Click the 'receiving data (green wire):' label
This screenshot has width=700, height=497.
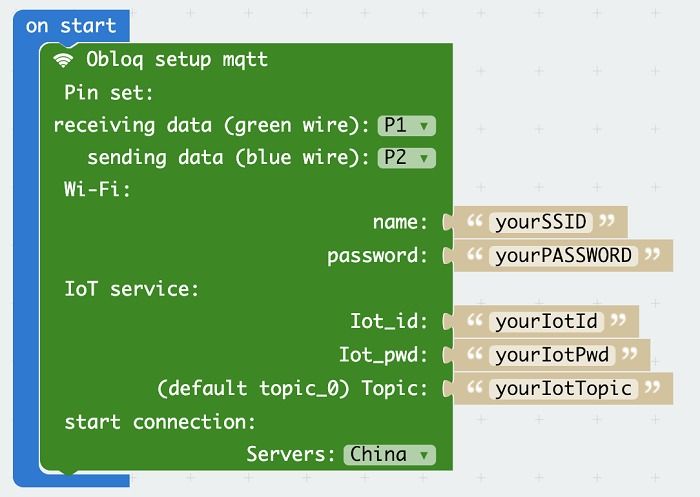(211, 125)
